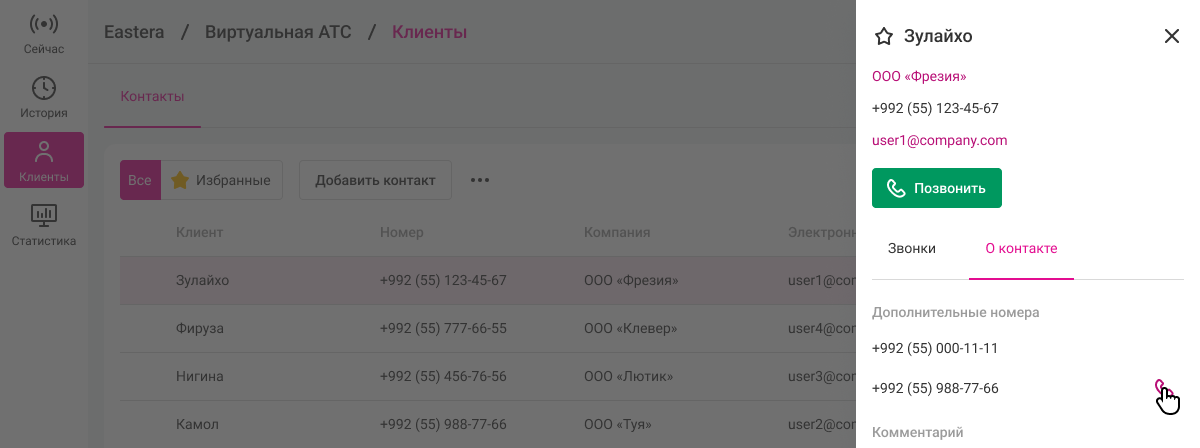This screenshot has width=1200, height=448.
Task: Select the Клиенты person icon
Action: click(x=44, y=153)
